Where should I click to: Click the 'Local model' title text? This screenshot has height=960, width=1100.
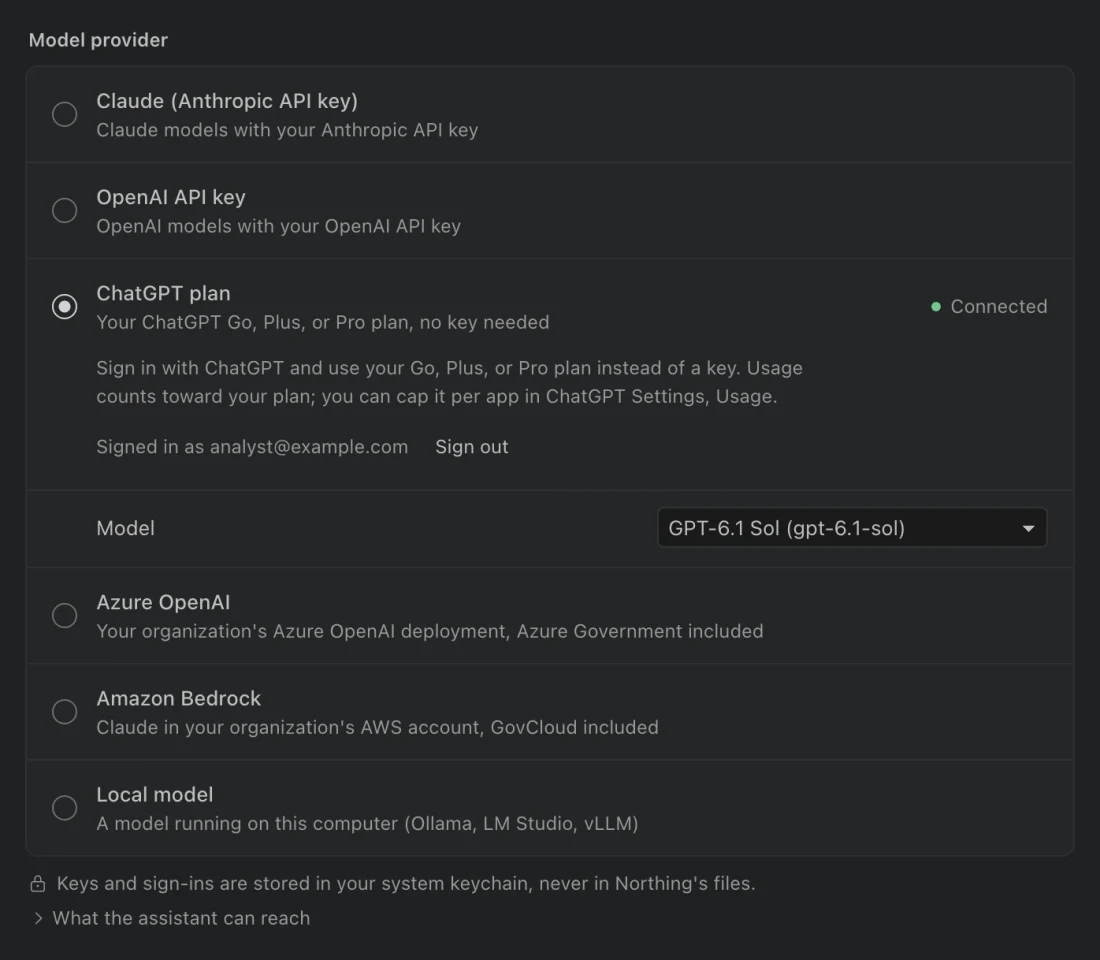coord(154,794)
